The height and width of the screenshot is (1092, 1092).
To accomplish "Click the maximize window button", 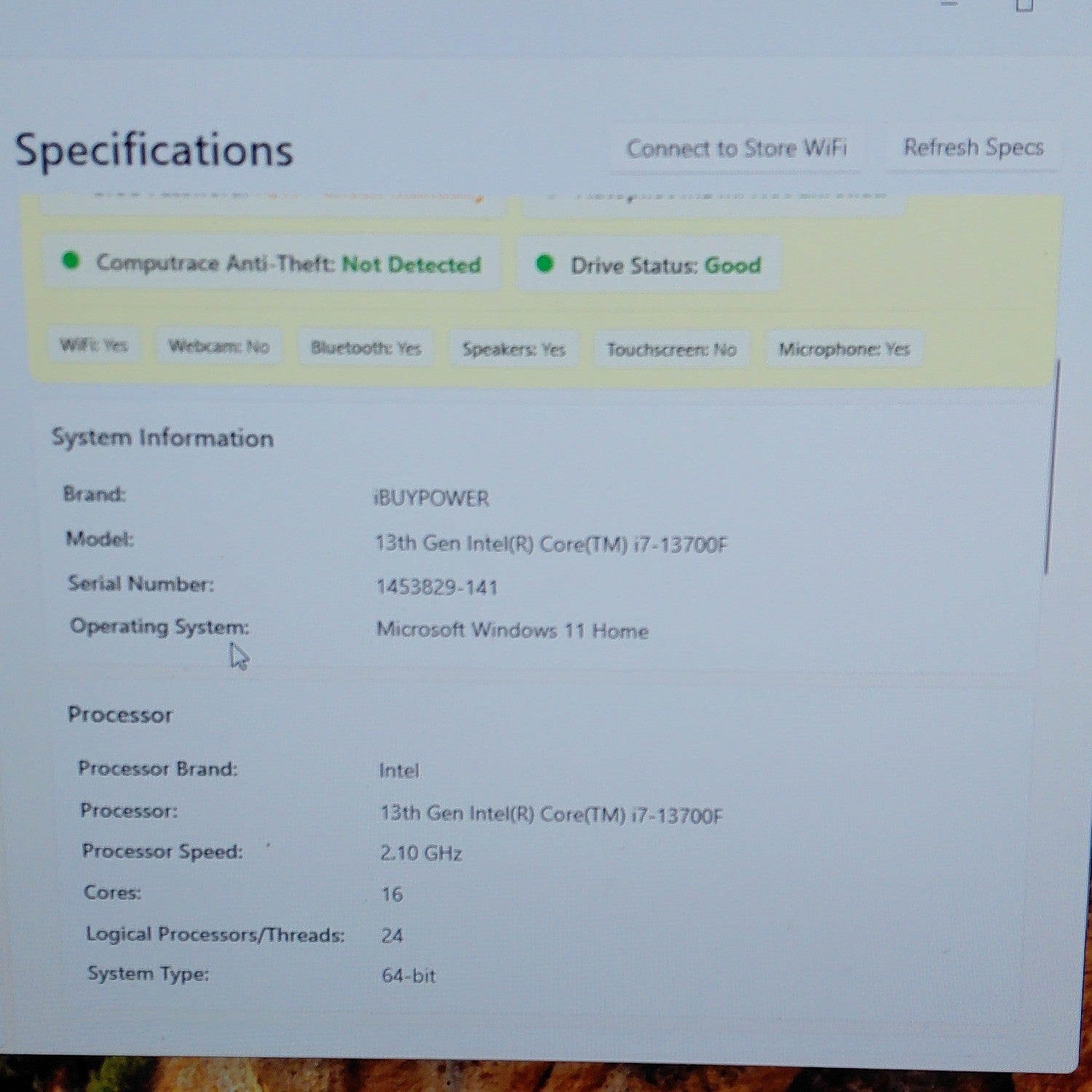I will (x=1024, y=4).
